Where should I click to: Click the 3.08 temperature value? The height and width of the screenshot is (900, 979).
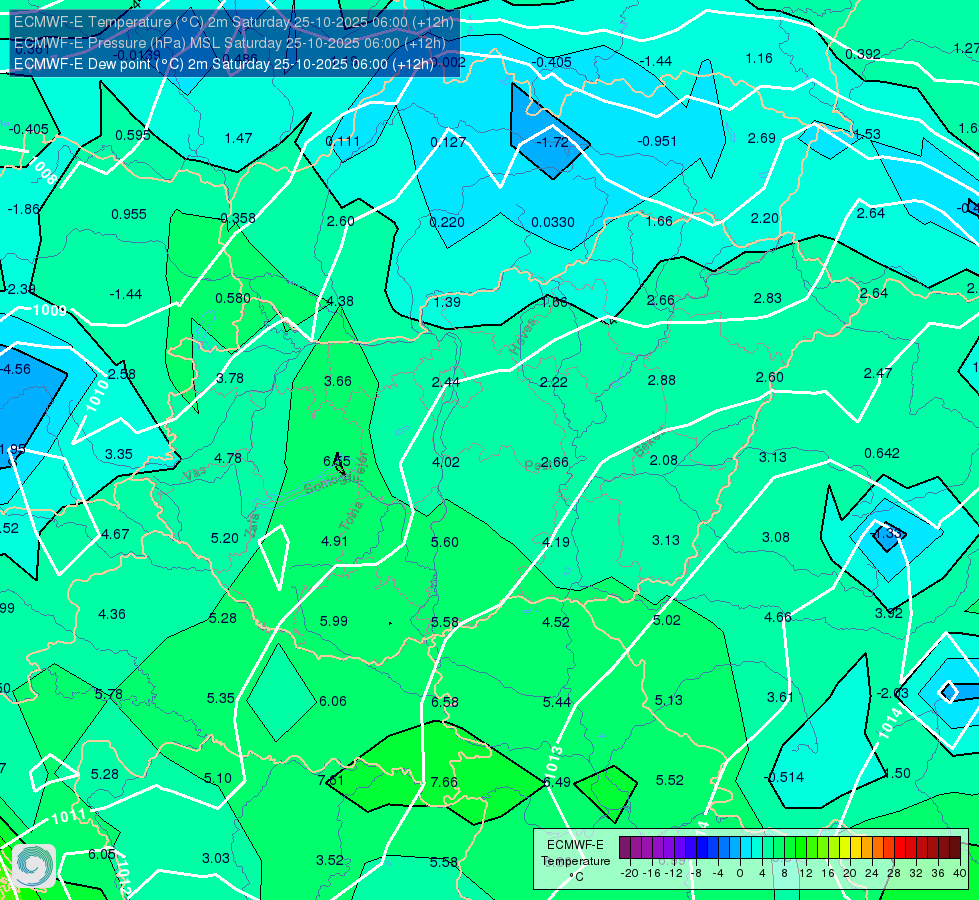tap(776, 537)
